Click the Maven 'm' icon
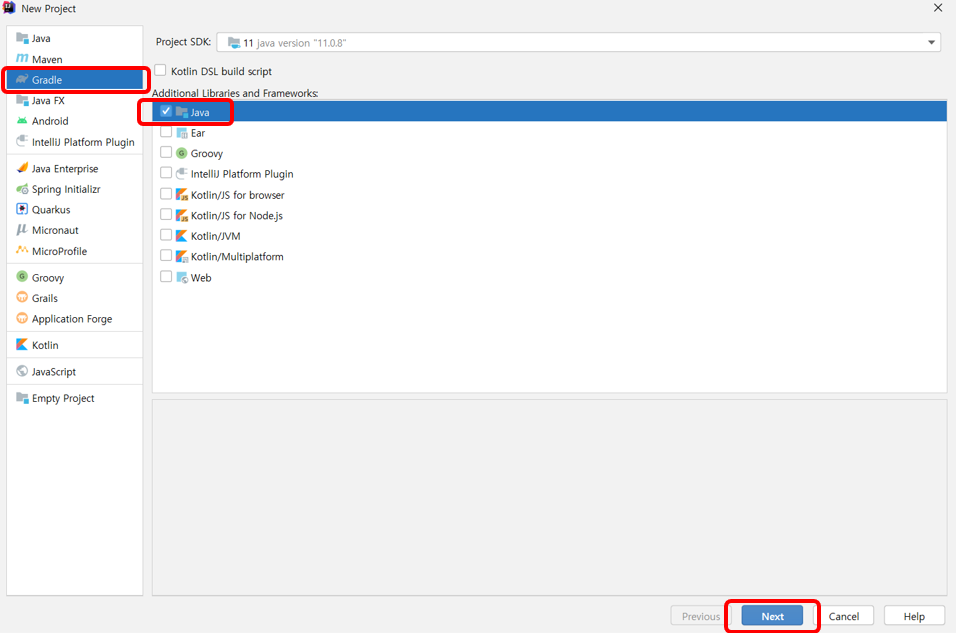Viewport: 956px width, 633px height. pos(22,59)
